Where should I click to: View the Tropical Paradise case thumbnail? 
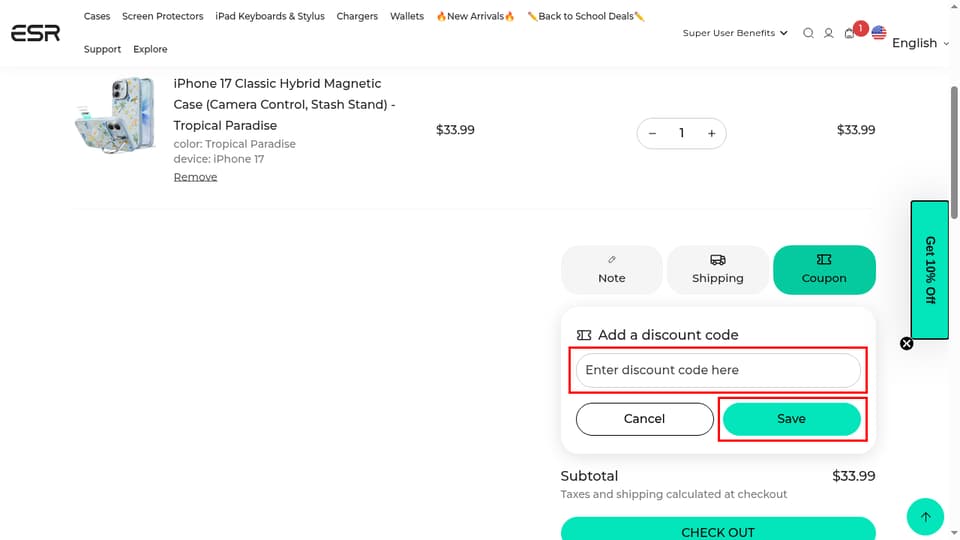pos(115,114)
